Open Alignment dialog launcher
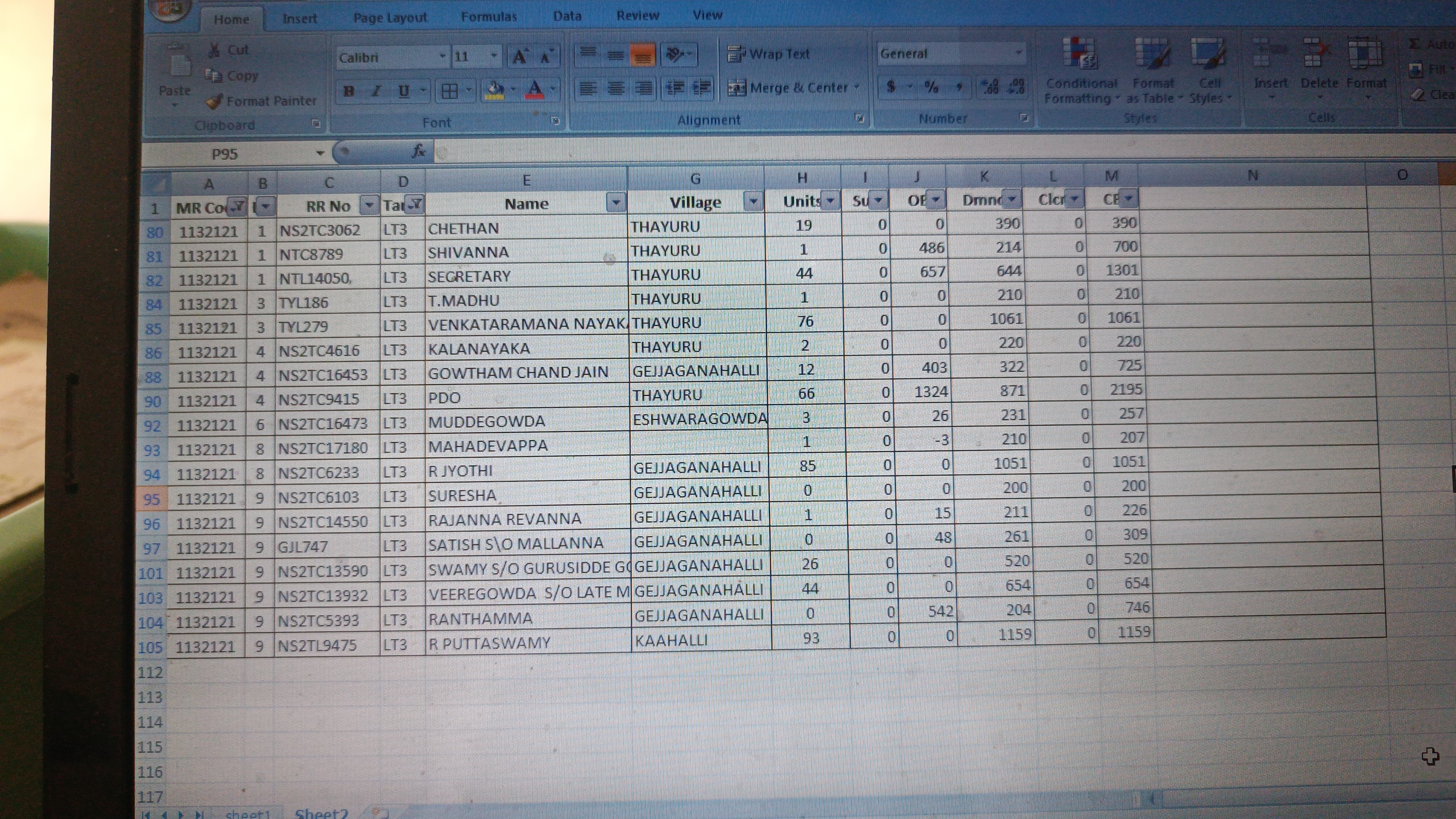 click(x=859, y=118)
